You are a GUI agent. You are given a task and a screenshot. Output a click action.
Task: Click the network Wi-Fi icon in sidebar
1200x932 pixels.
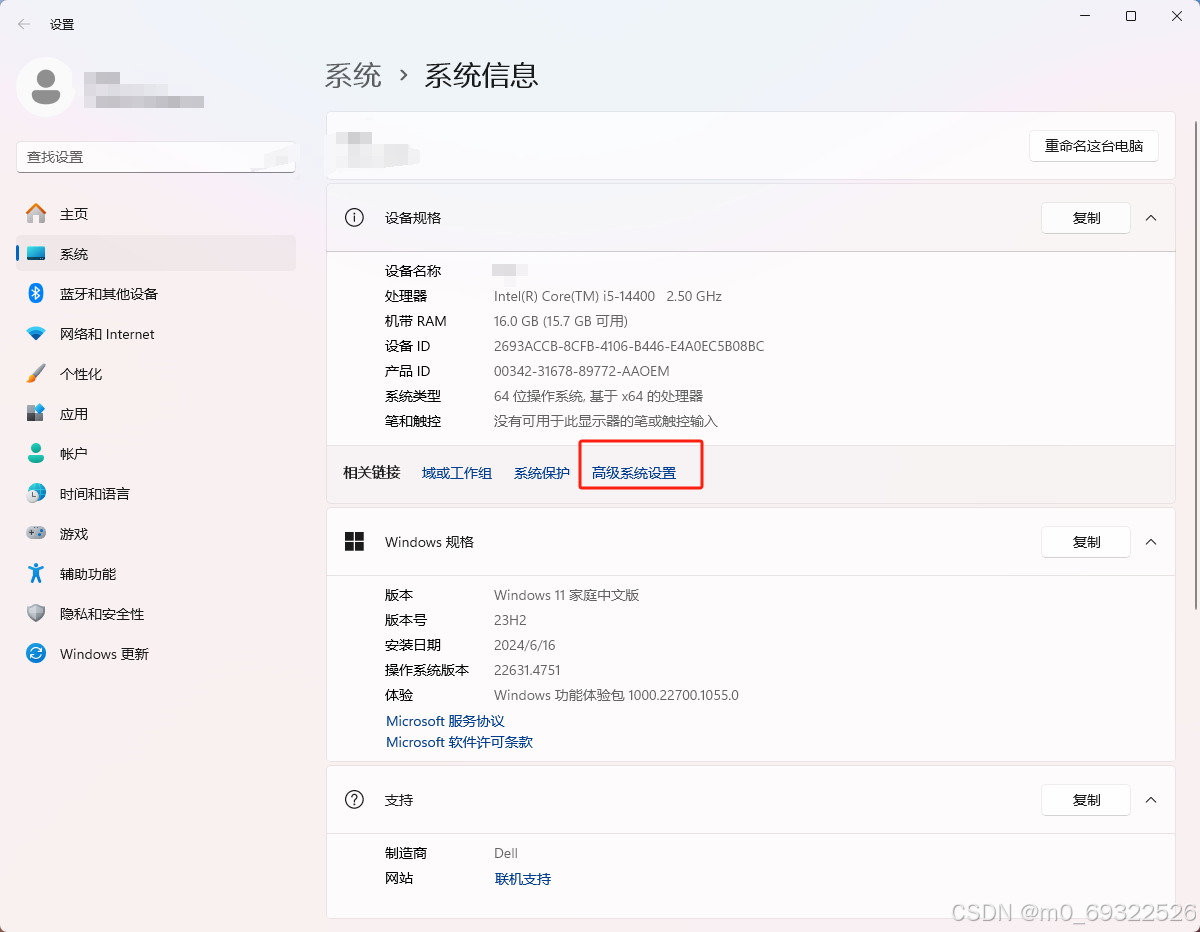[x=36, y=334]
